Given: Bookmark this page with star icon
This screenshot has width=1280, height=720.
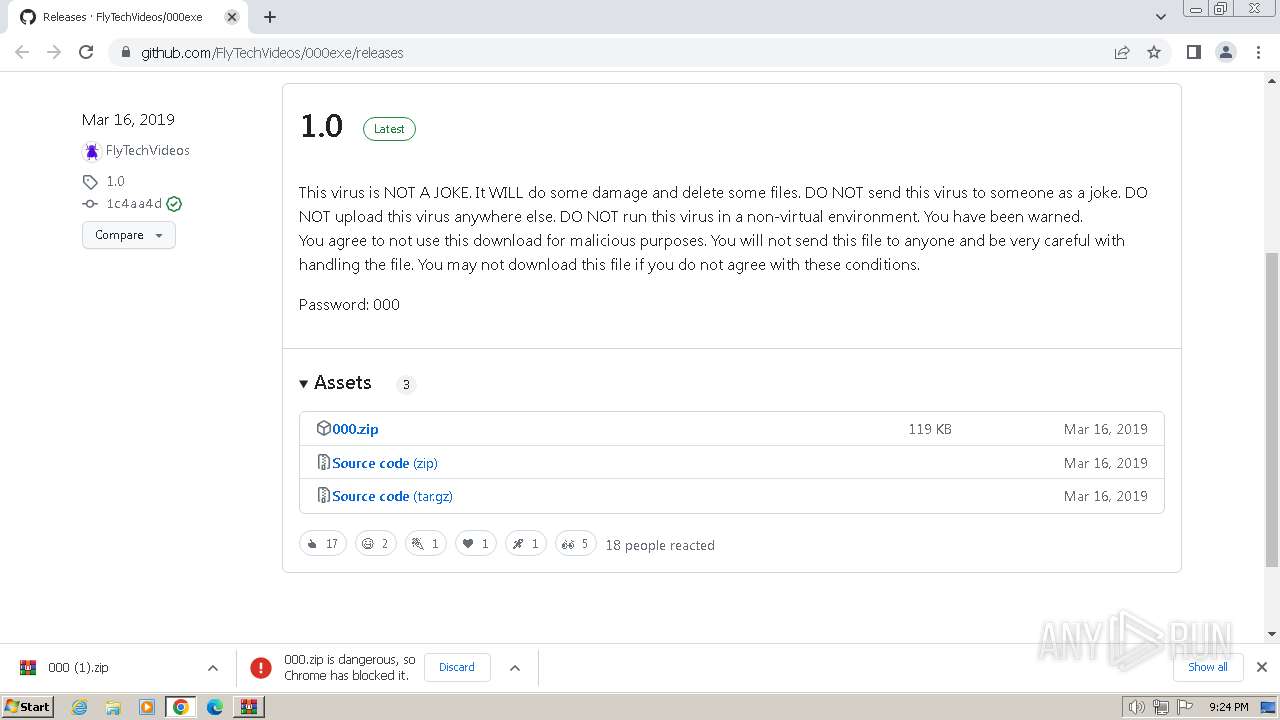Looking at the screenshot, I should click(x=1154, y=52).
